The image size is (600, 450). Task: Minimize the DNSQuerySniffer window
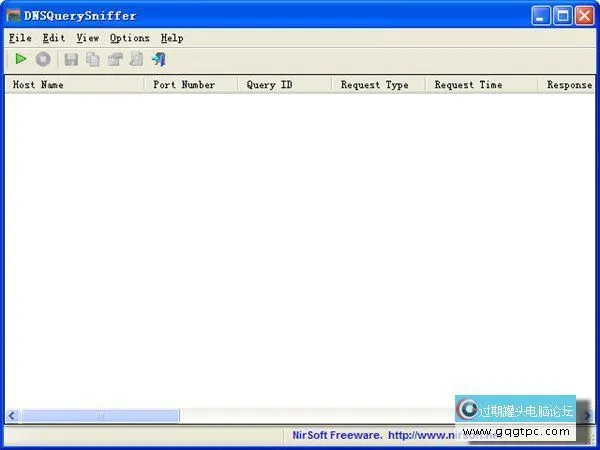click(541, 16)
